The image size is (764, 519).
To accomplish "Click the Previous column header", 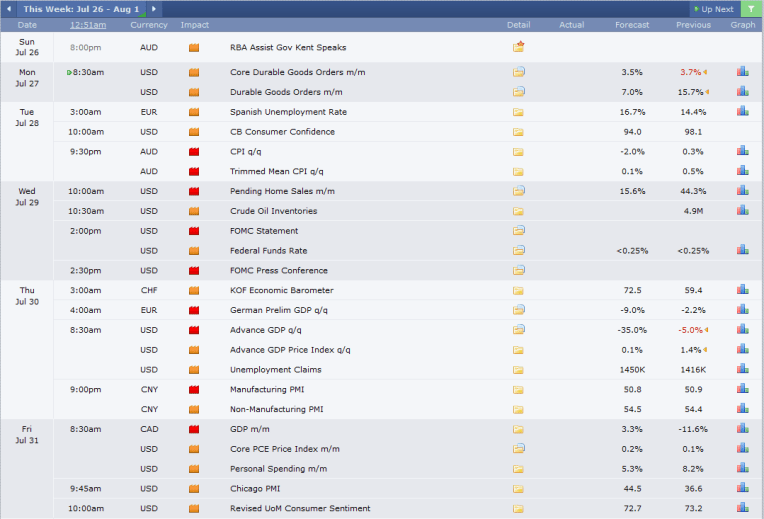I will 693,25.
